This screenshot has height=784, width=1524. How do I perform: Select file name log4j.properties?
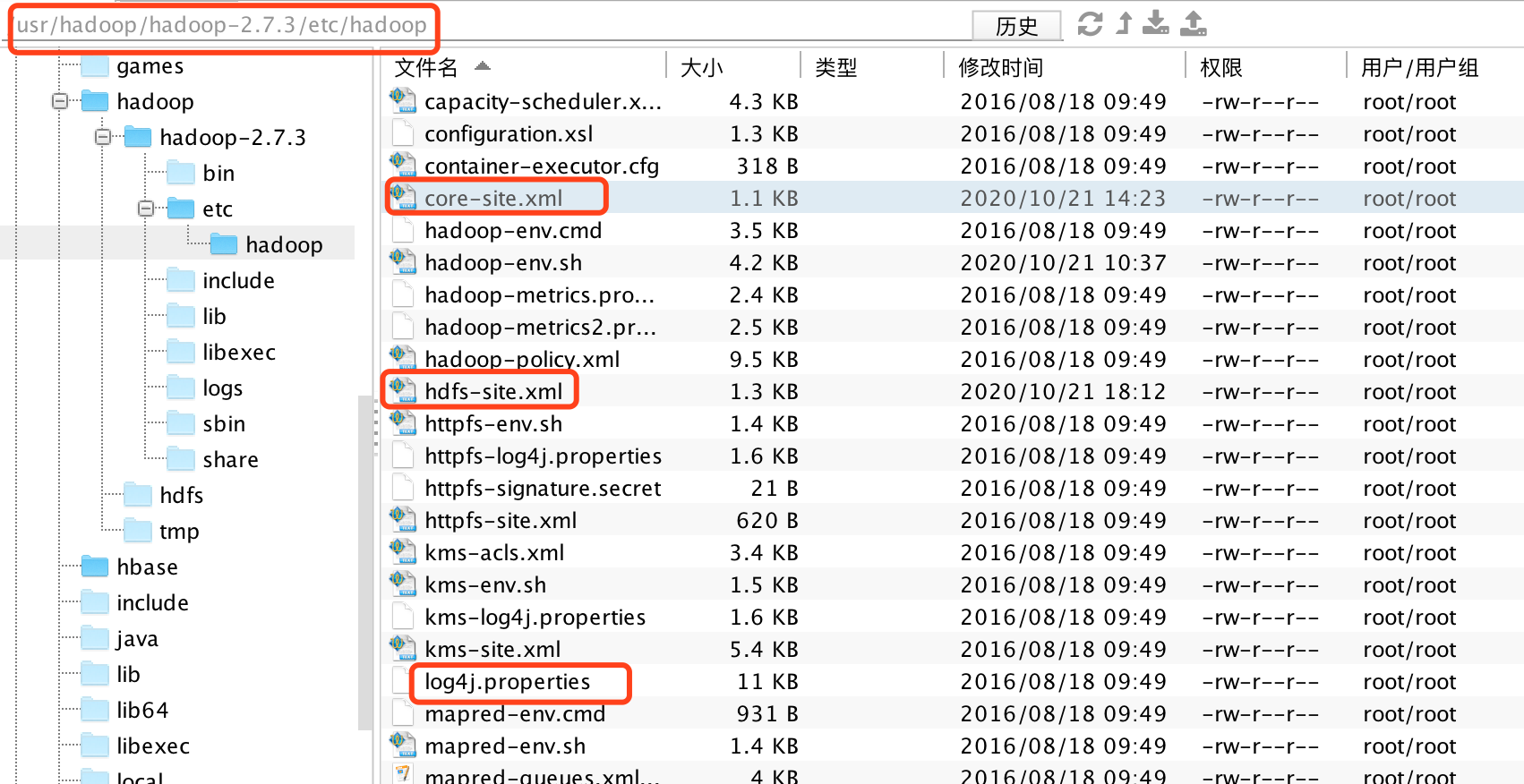(x=508, y=682)
